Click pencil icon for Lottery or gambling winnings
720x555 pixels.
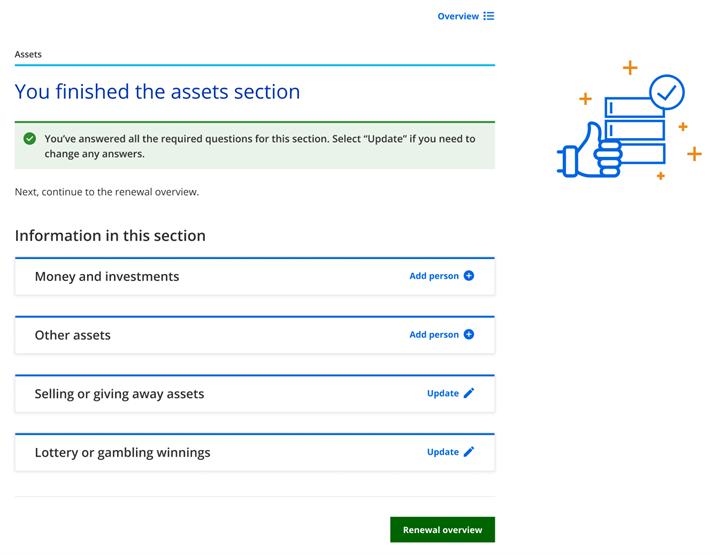tap(469, 452)
